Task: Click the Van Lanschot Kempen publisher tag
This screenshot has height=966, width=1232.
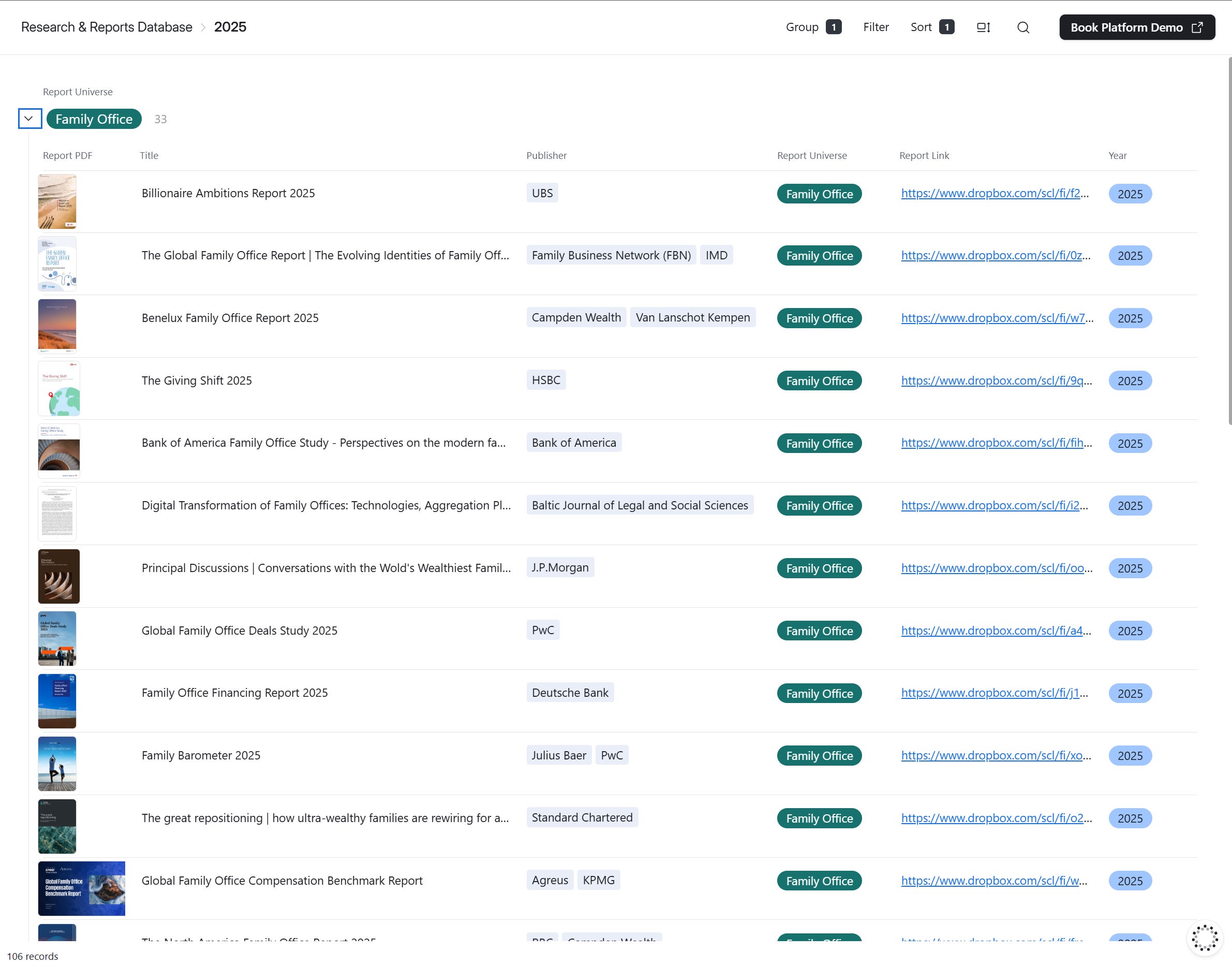Action: [x=692, y=317]
